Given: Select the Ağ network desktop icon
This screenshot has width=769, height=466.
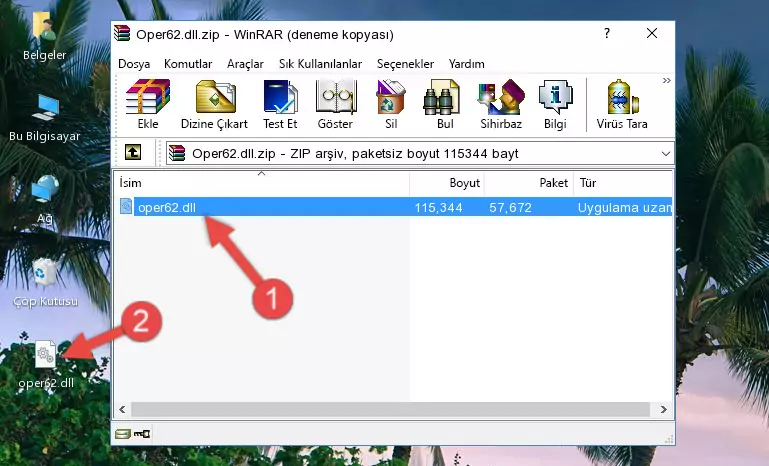Looking at the screenshot, I should (x=44, y=200).
